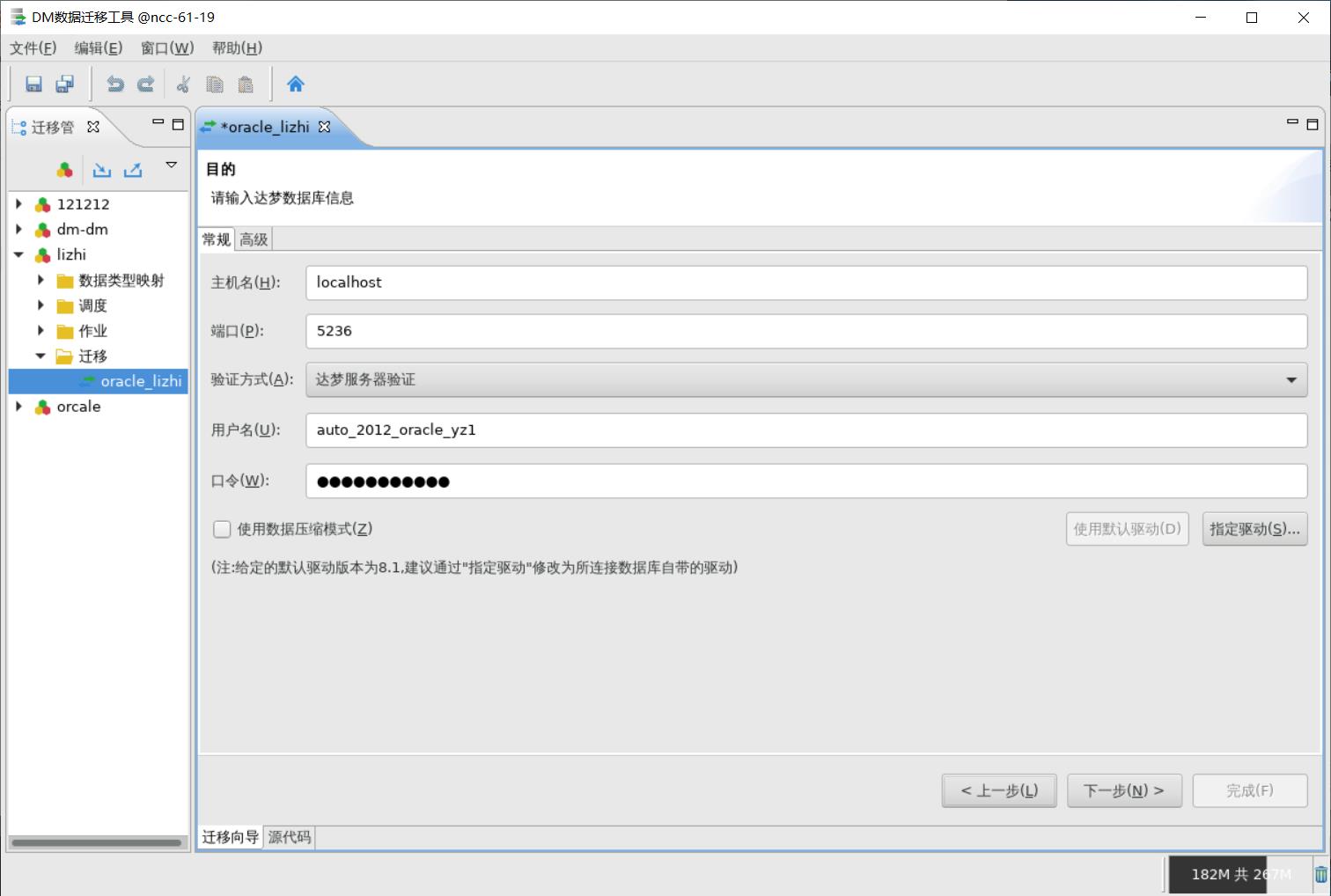Switch to the 高级 tab

tap(254, 239)
